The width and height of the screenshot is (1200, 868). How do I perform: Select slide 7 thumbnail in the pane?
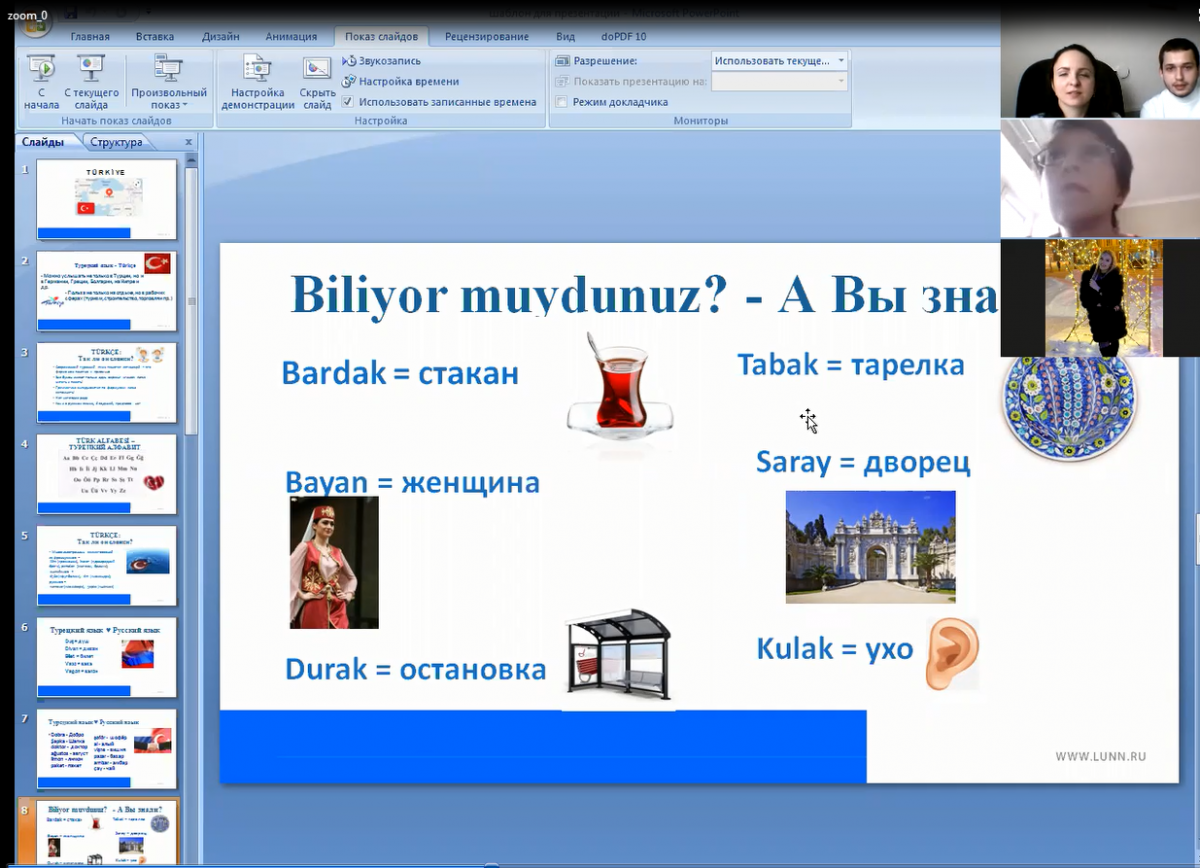107,749
